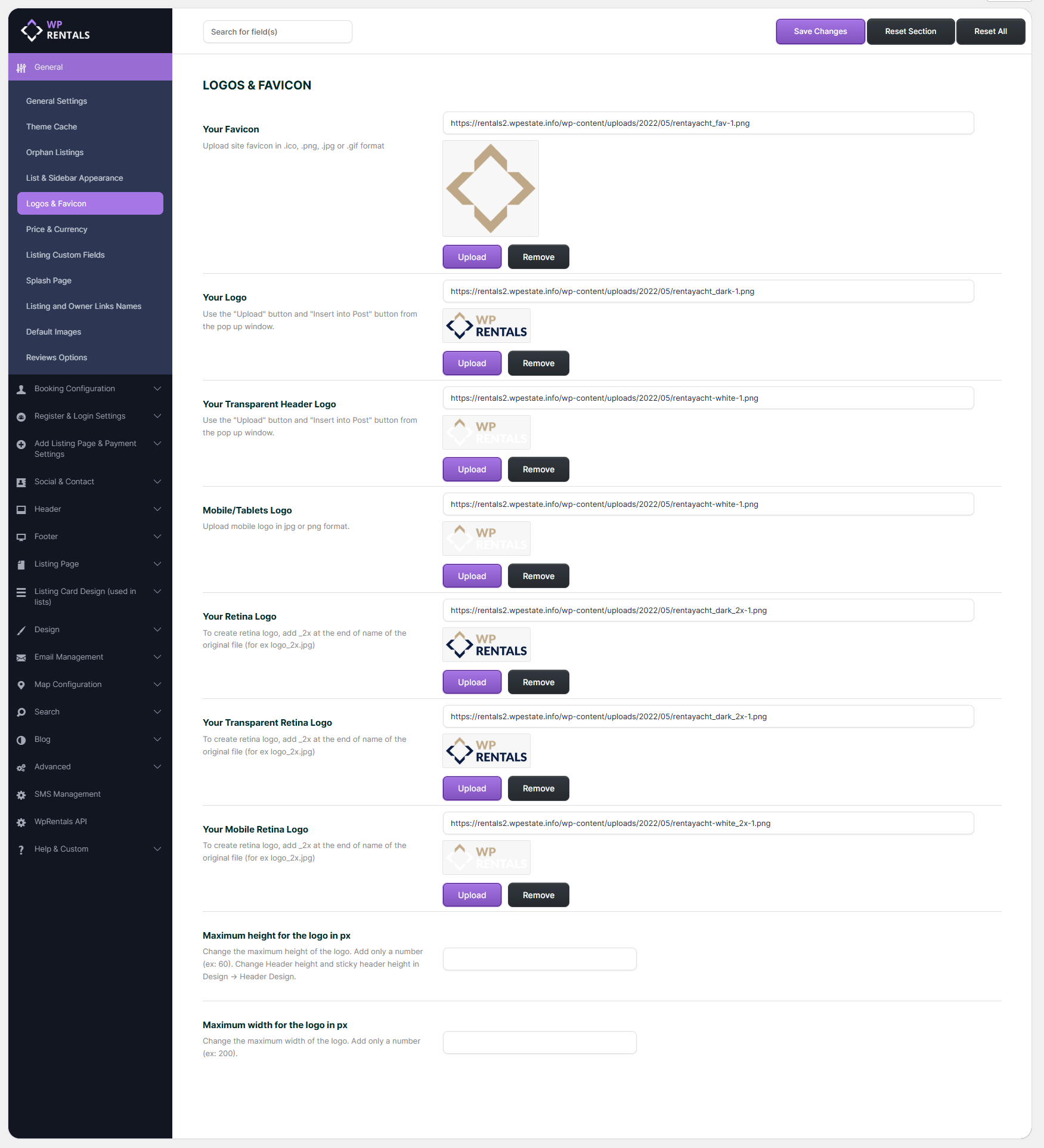Go to Listing Custom Fields settings
1044x1148 pixels.
click(66, 255)
